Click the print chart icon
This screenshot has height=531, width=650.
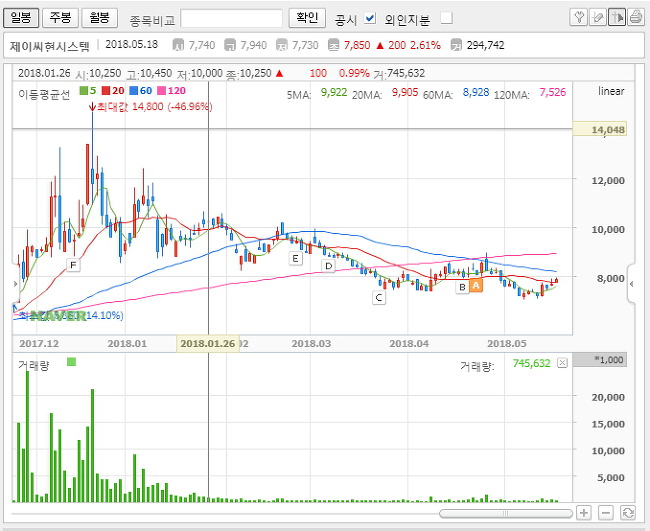point(635,17)
